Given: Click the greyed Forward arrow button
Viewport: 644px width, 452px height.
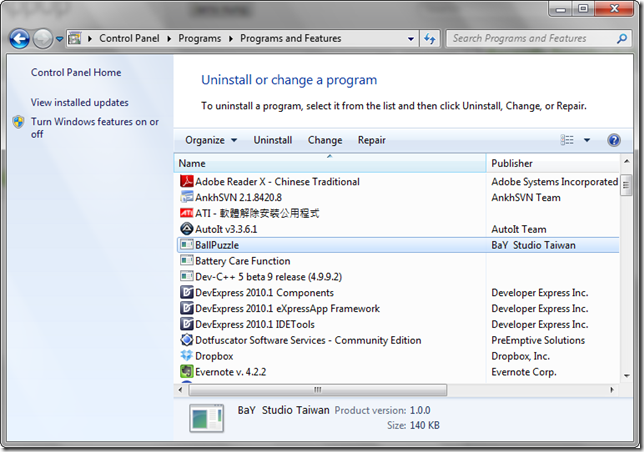Looking at the screenshot, I should click(43, 39).
